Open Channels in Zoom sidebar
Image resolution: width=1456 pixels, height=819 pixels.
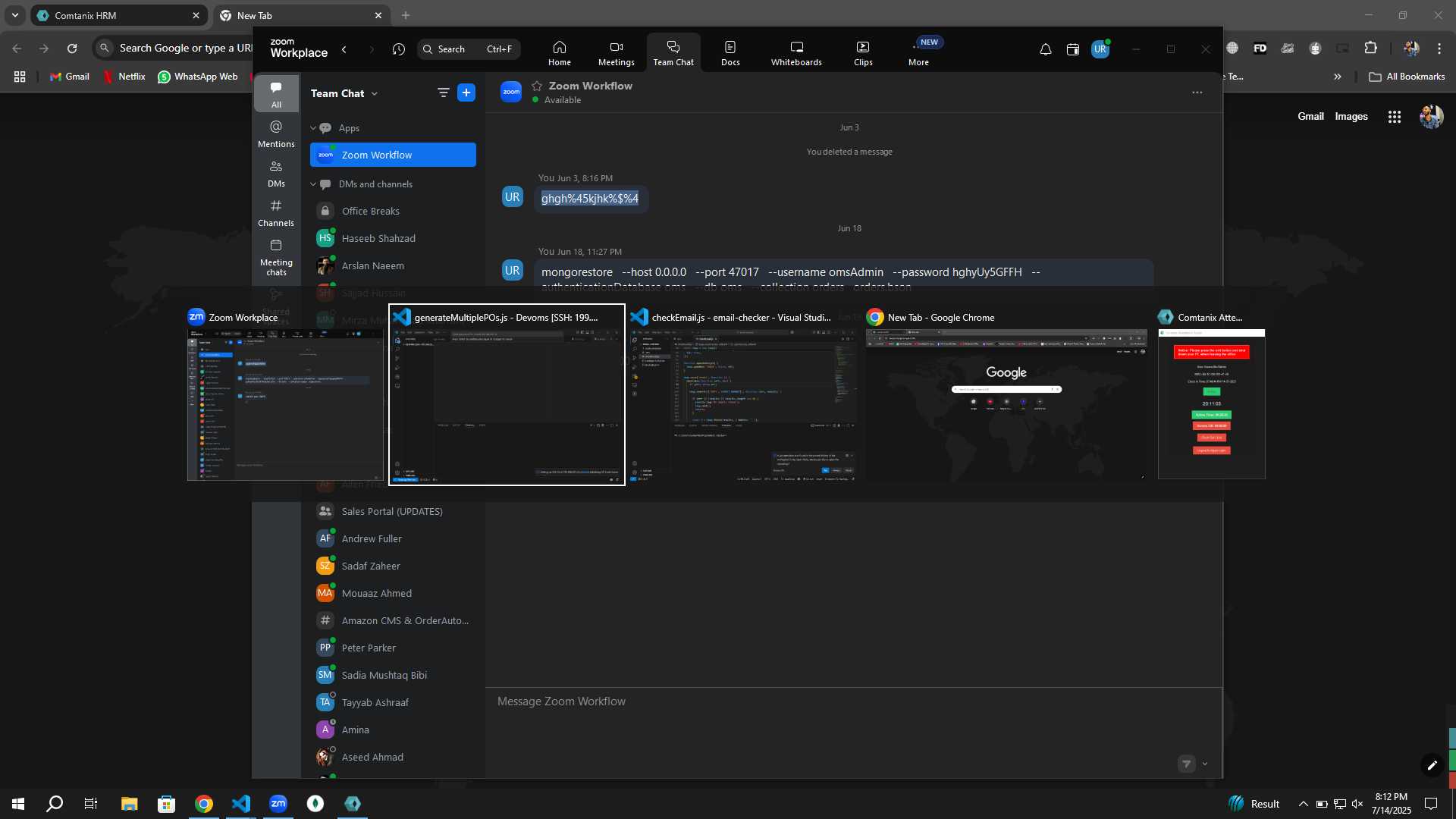(276, 213)
